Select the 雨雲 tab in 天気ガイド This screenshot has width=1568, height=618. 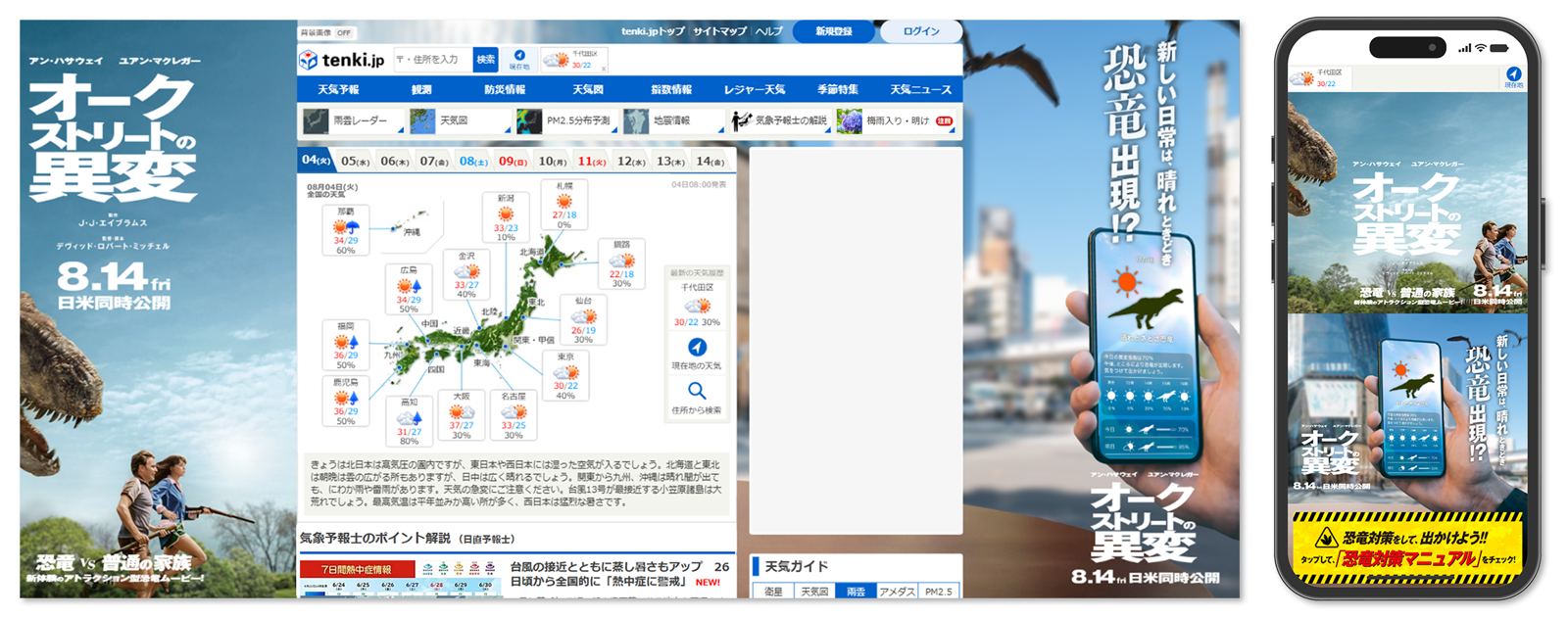(x=856, y=592)
